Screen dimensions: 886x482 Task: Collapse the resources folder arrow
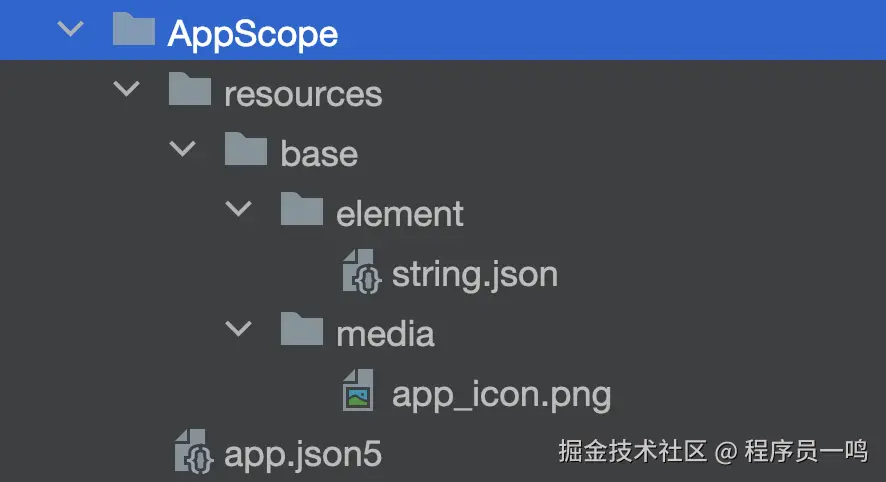(127, 90)
